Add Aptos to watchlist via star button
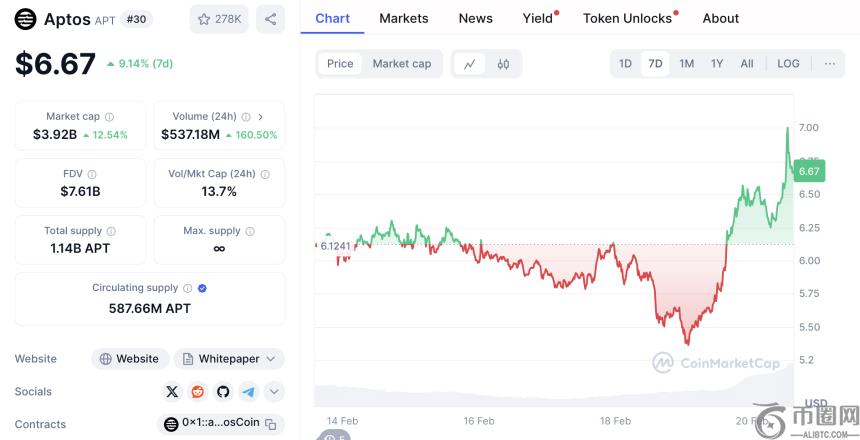Viewport: 860px width, 440px height. click(x=219, y=18)
